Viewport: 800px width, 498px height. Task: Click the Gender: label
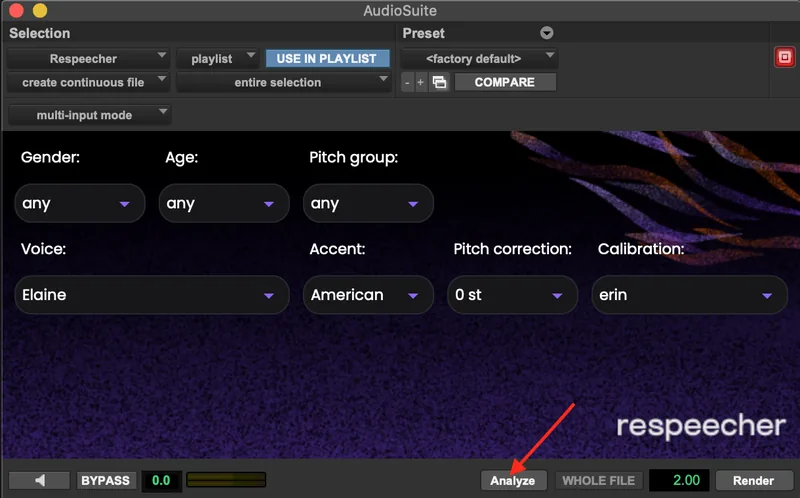[50, 157]
